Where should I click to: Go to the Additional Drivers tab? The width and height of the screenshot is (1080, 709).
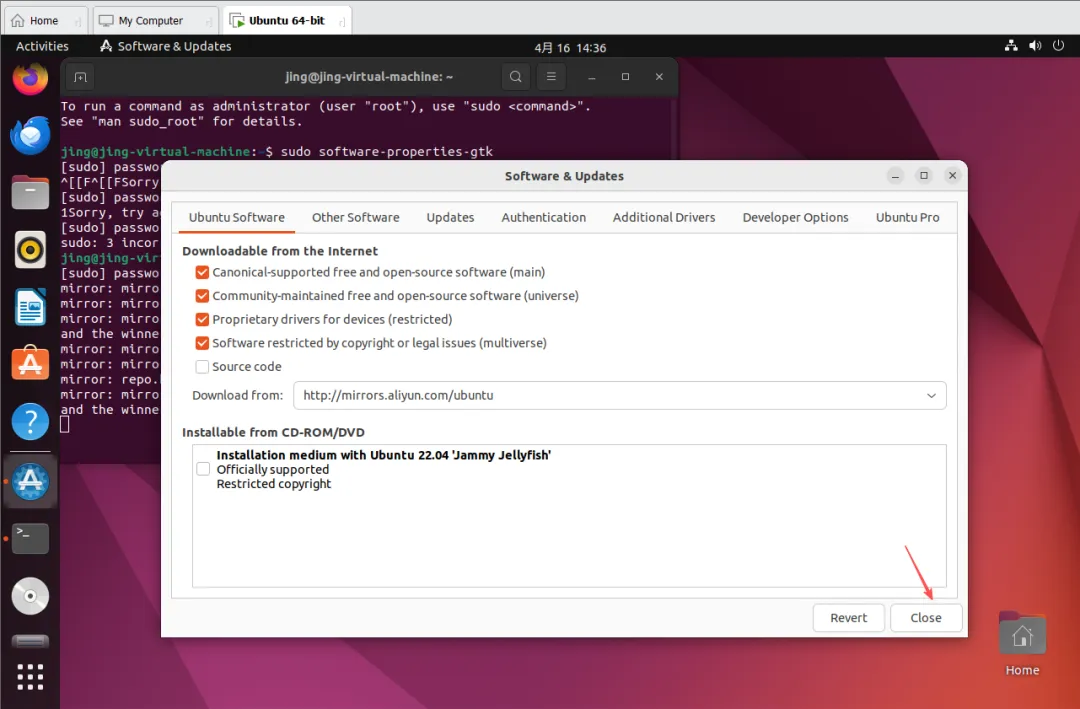click(x=664, y=217)
